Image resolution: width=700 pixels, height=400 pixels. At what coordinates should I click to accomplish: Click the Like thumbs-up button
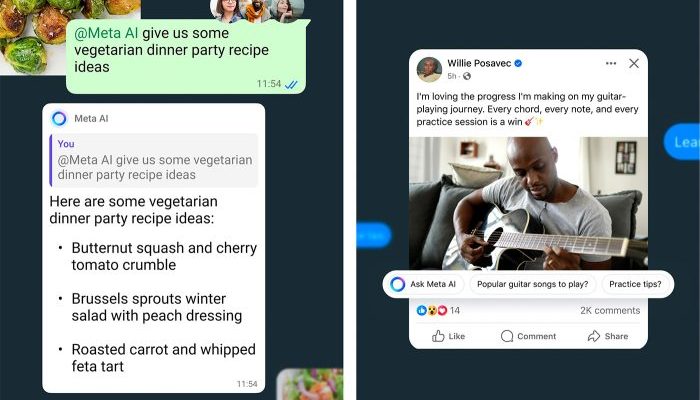click(448, 336)
